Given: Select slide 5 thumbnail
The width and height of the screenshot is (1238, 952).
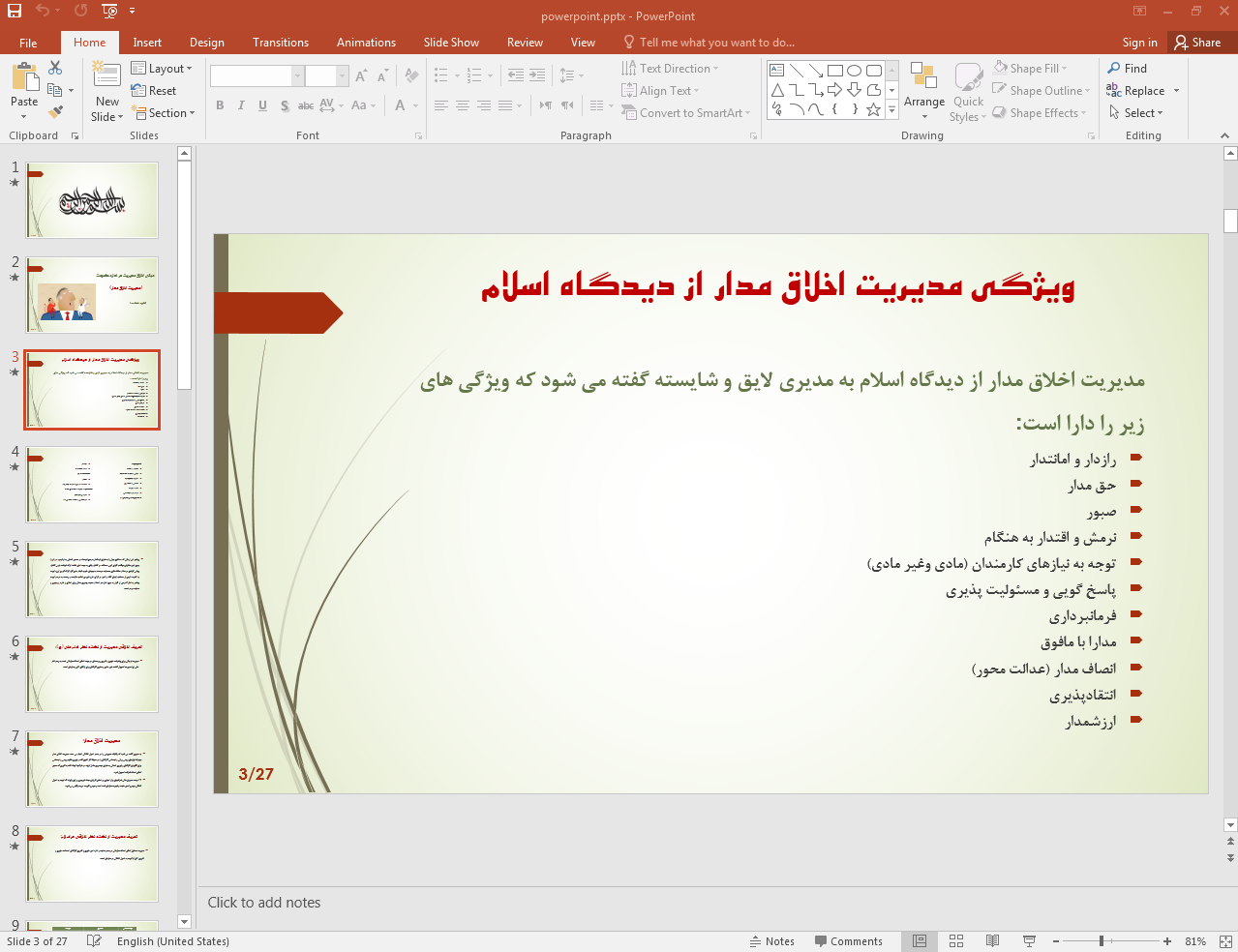Looking at the screenshot, I should coord(92,580).
